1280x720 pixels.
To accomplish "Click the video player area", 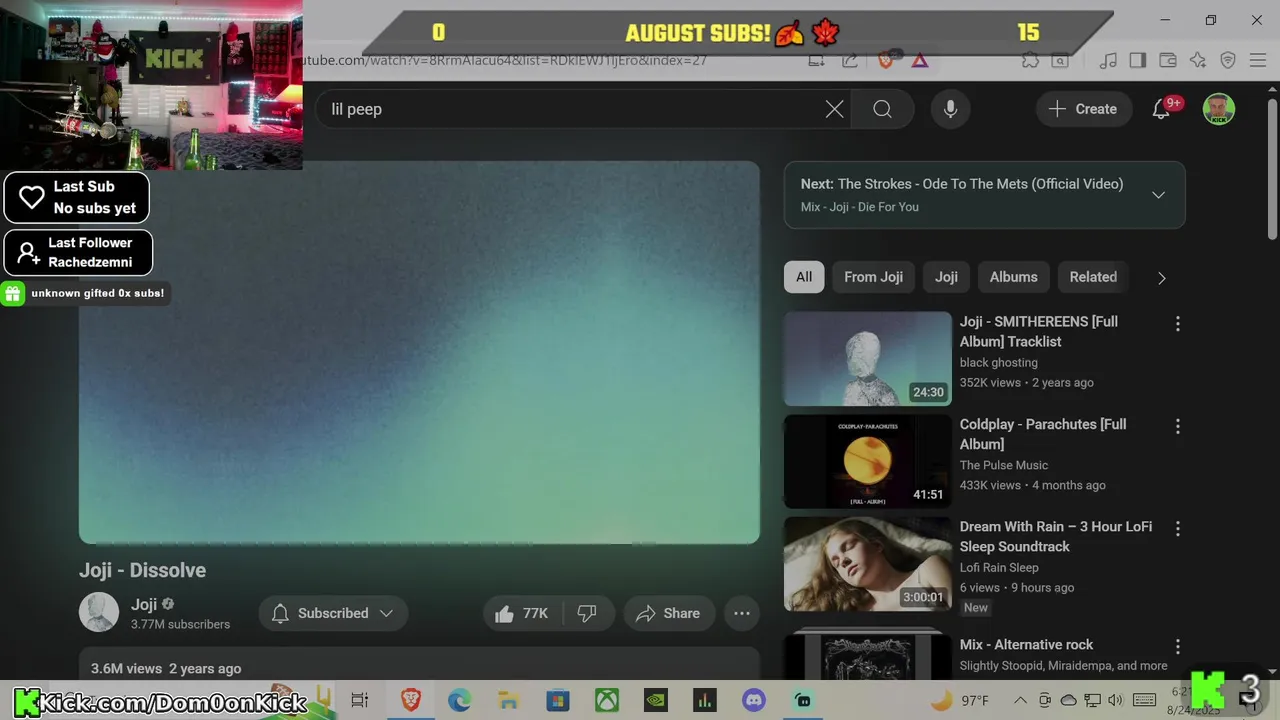I will coord(419,352).
